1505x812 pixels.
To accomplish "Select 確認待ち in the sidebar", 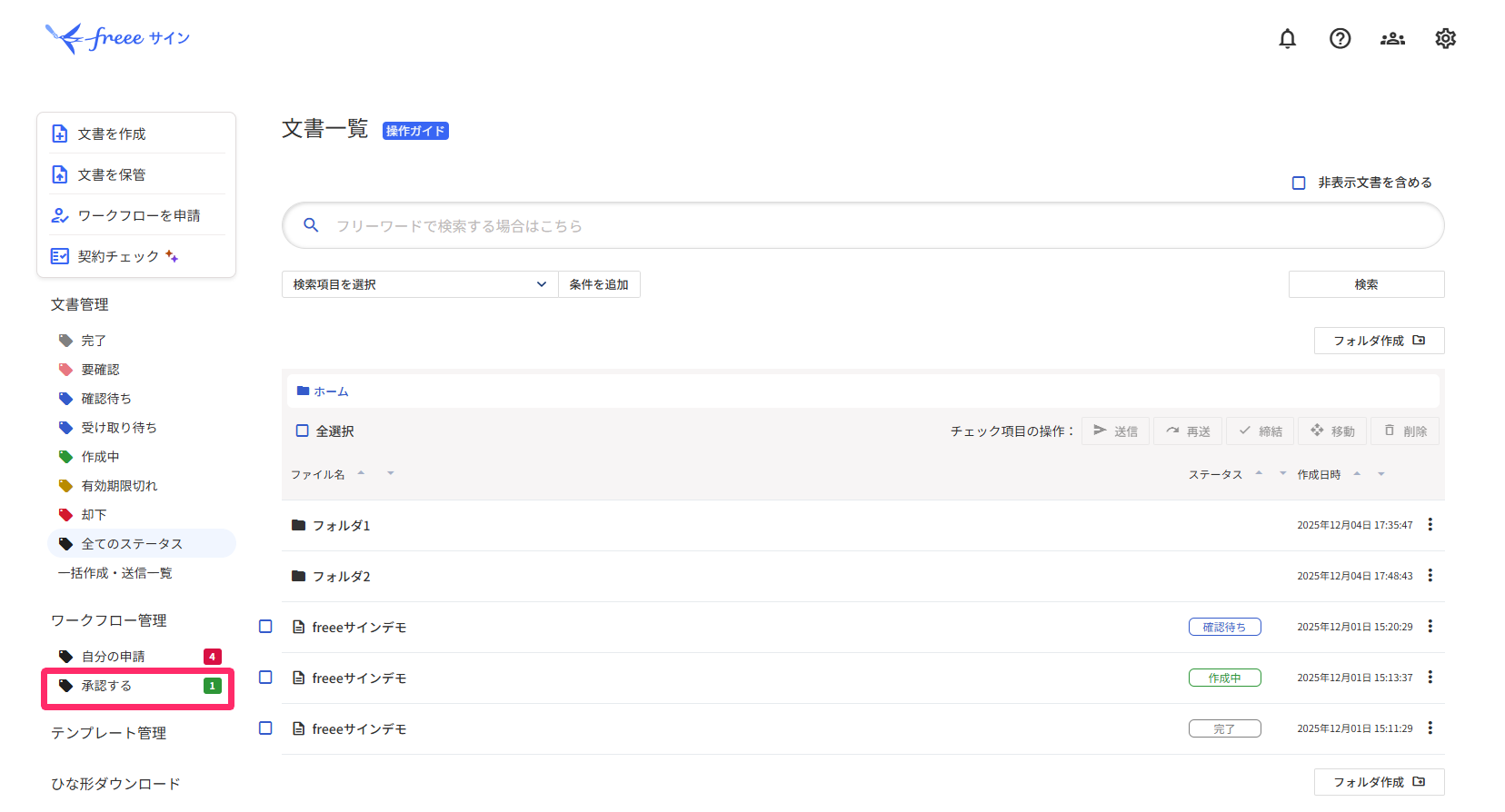I will click(x=106, y=399).
